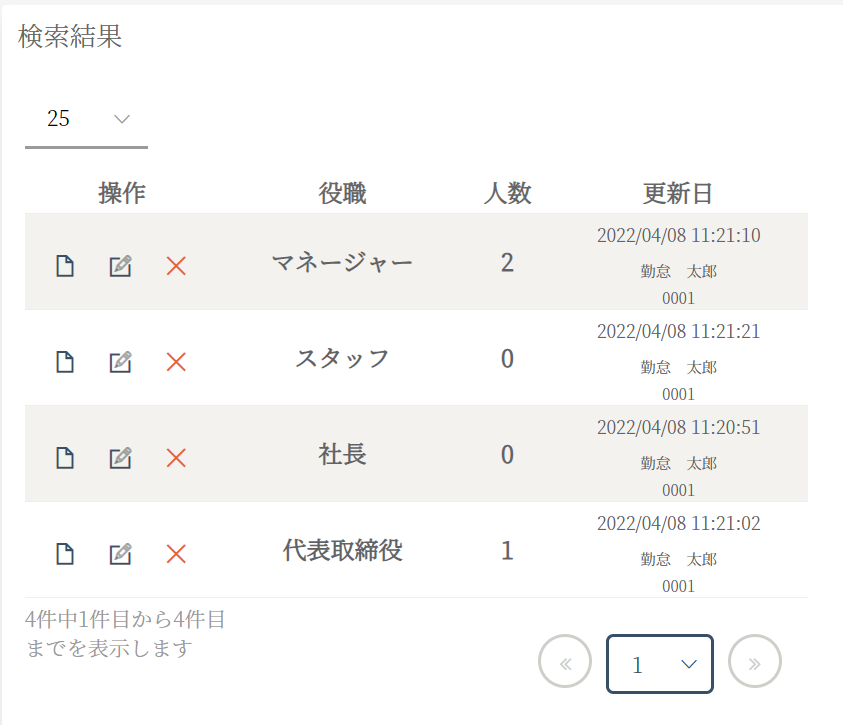Go to the previous page of results
Viewport: 843px width, 725px height.
(x=565, y=662)
